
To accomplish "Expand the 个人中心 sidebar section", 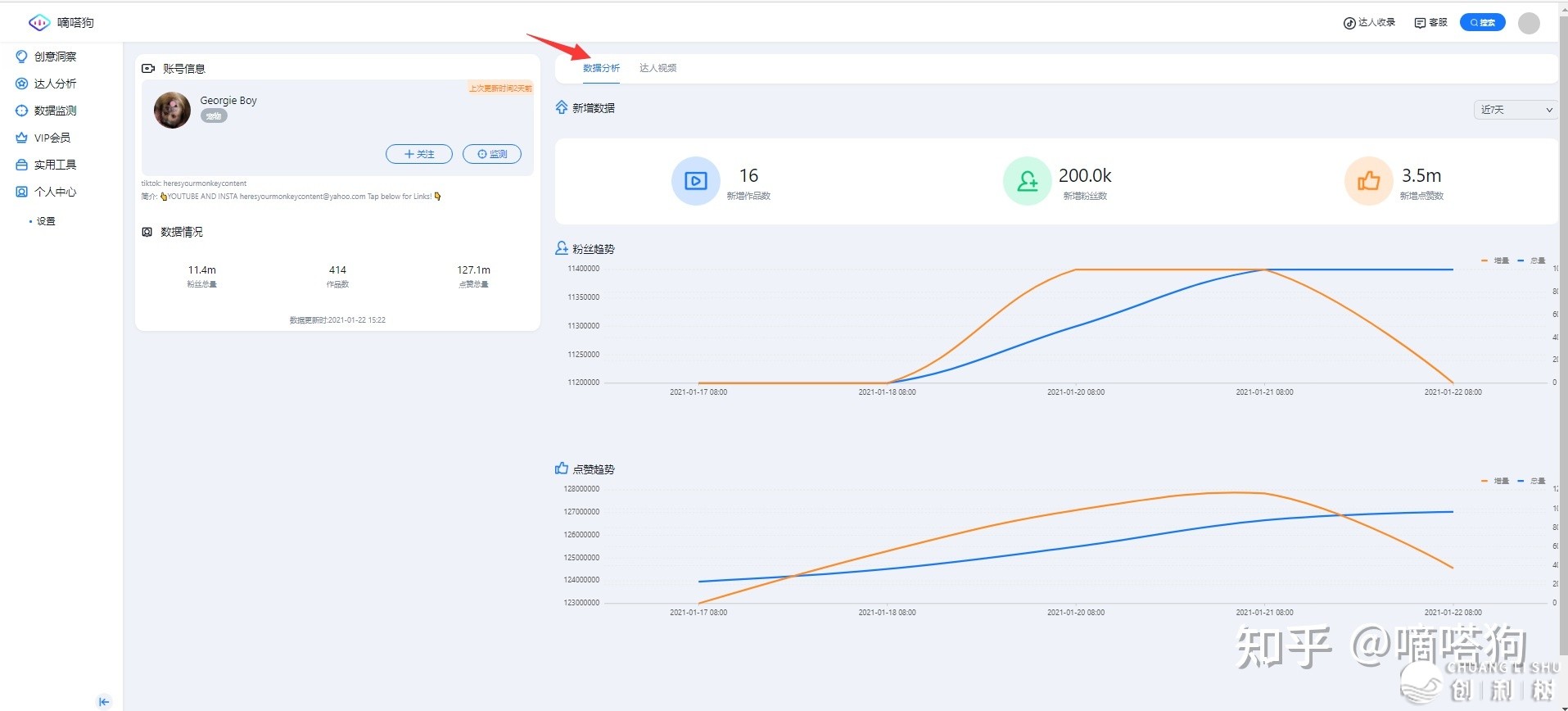I will (54, 192).
